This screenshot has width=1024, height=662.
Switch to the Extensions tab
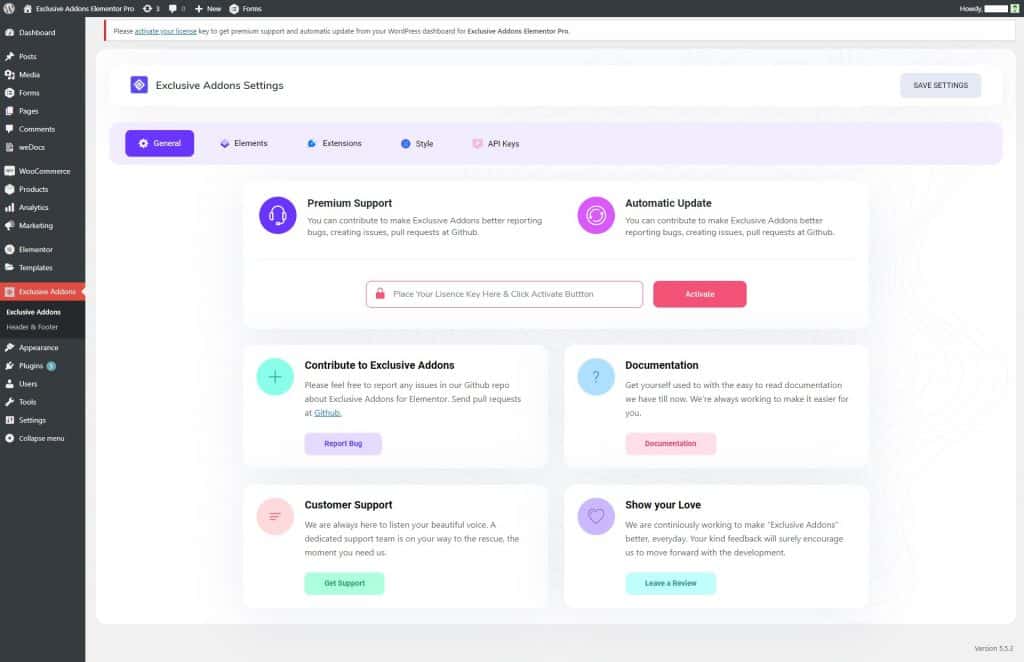(x=334, y=144)
